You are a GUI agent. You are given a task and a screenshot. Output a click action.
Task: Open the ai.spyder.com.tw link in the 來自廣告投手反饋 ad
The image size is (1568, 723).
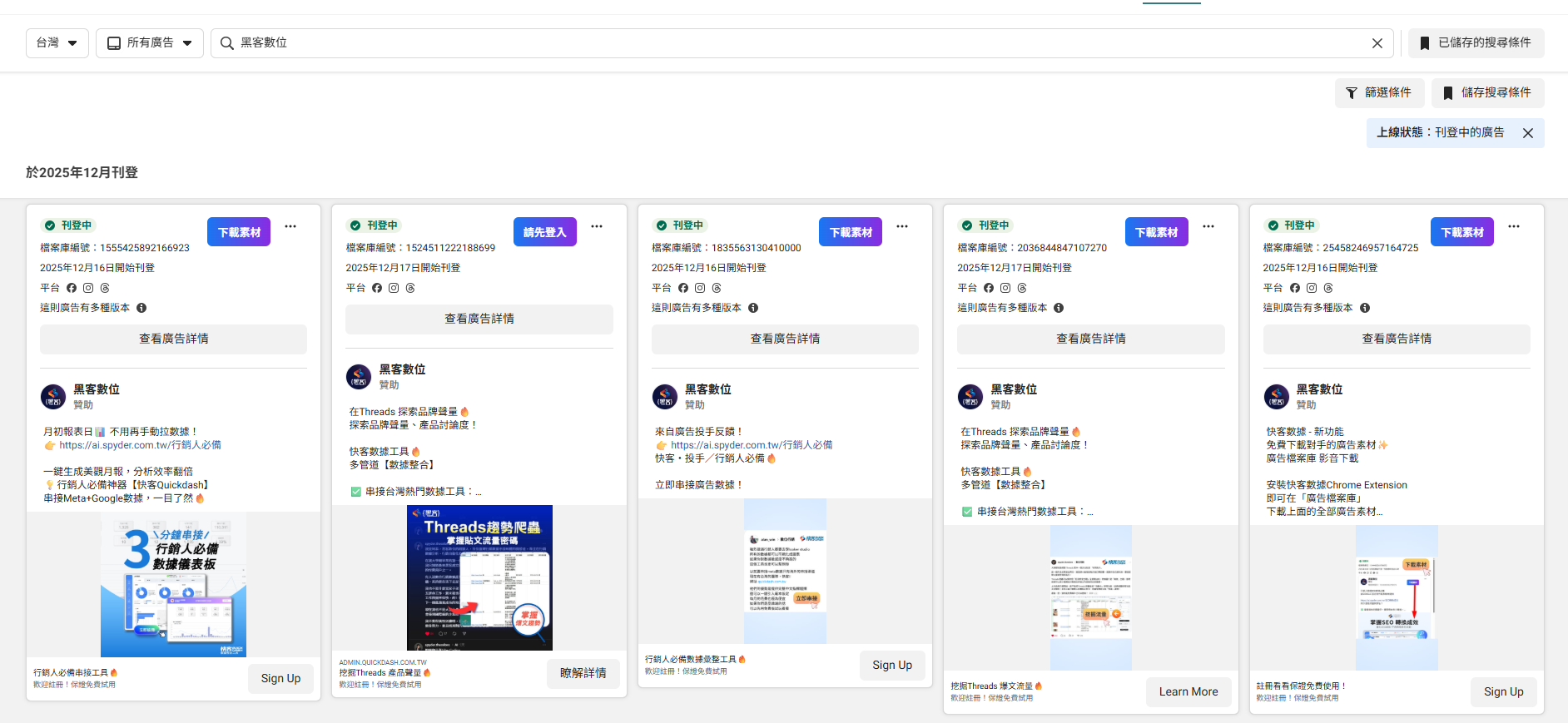[752, 445]
